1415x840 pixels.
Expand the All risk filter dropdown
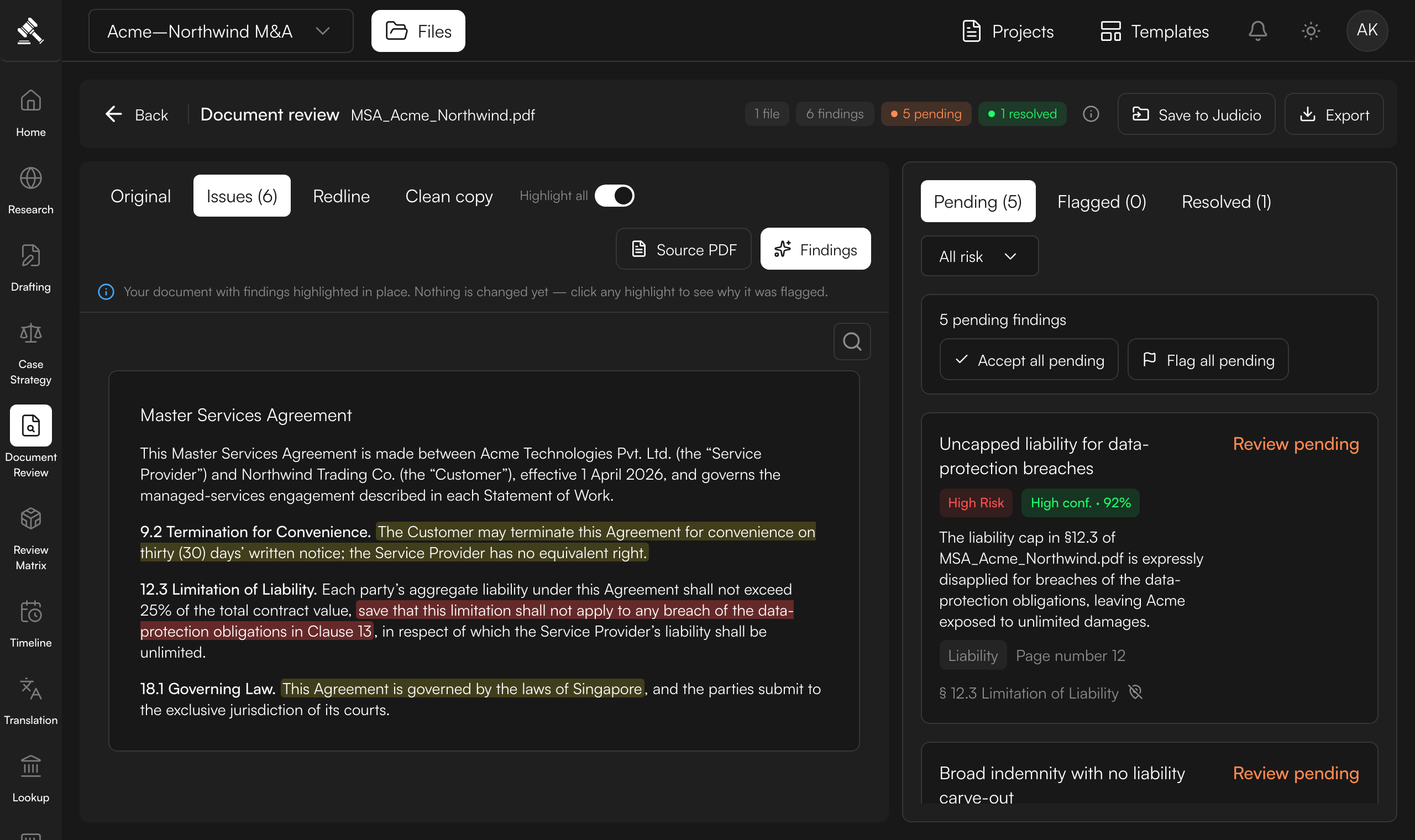click(980, 256)
